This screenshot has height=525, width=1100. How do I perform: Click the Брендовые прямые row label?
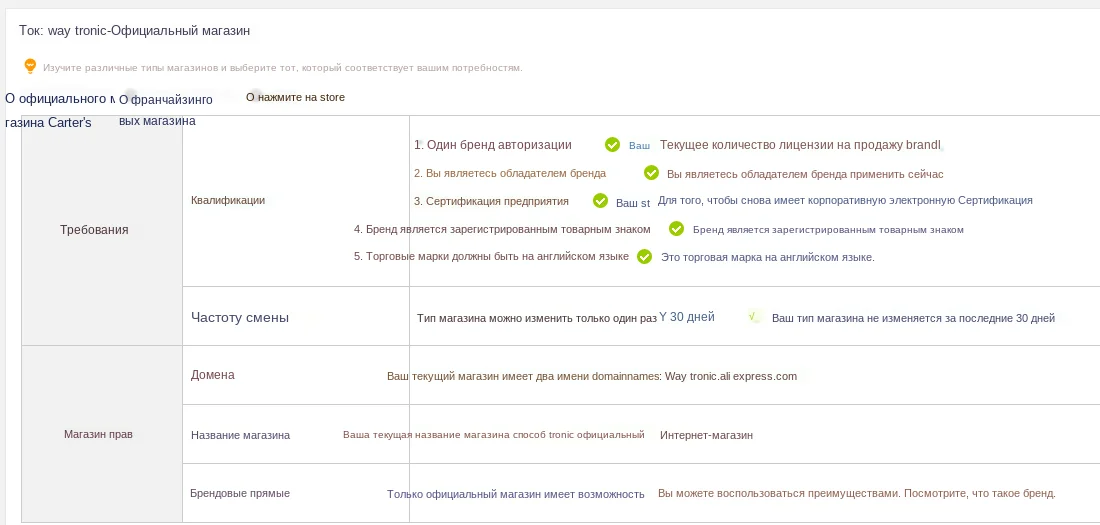(240, 493)
